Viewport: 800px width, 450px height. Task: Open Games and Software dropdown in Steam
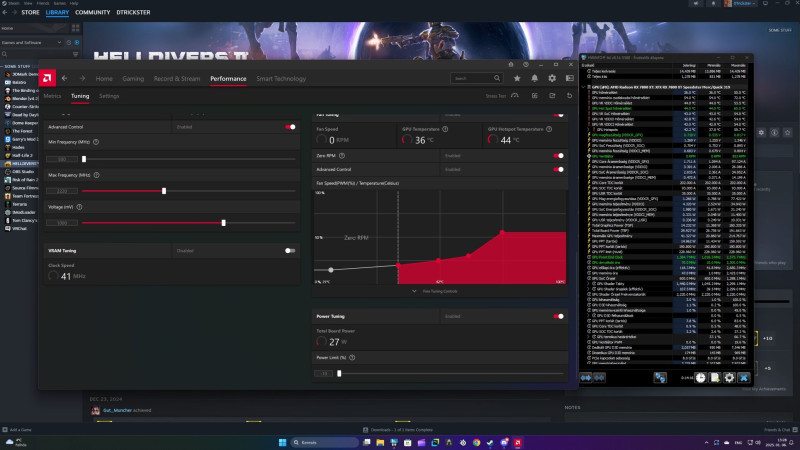[31, 42]
